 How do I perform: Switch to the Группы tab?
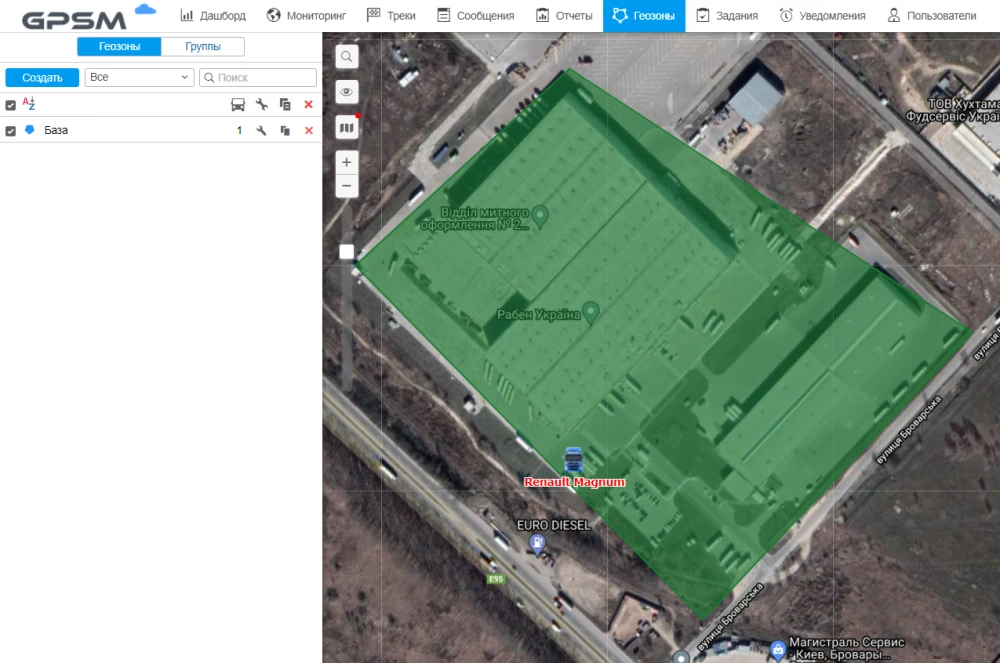click(x=203, y=47)
